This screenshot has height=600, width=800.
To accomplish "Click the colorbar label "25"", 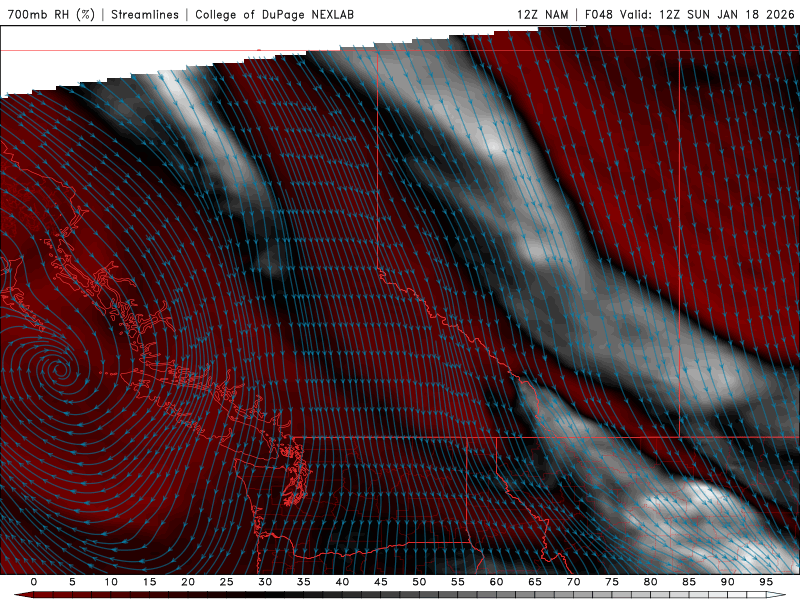I will pyautogui.click(x=227, y=582).
